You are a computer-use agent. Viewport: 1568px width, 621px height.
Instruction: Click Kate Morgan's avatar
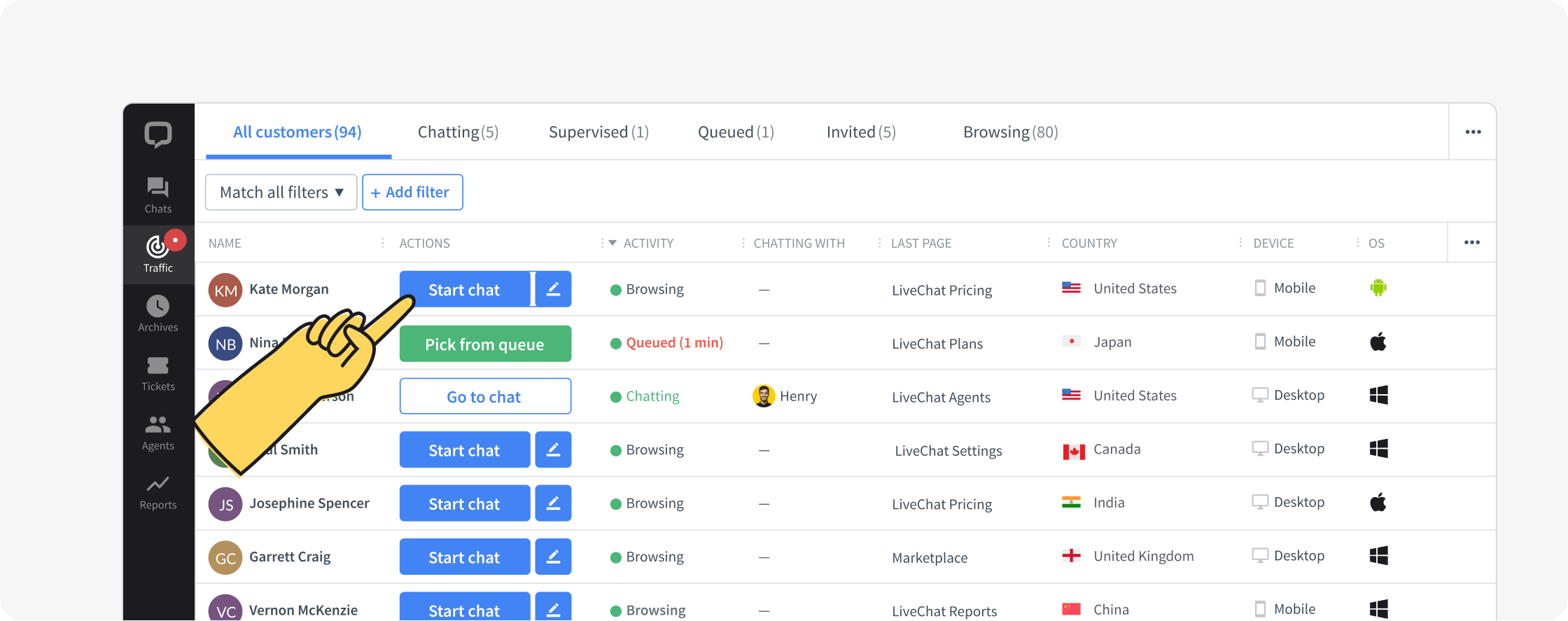(225, 290)
